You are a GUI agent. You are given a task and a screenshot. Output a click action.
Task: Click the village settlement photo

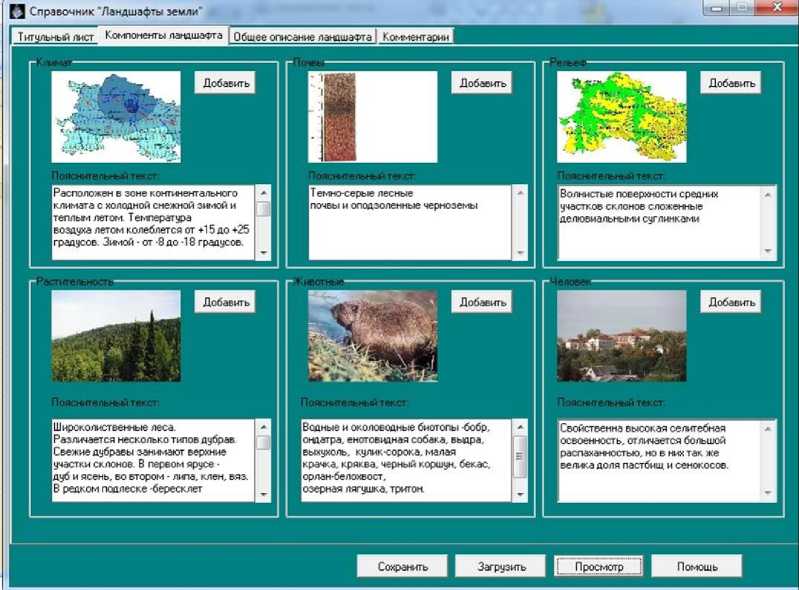pyautogui.click(x=621, y=336)
